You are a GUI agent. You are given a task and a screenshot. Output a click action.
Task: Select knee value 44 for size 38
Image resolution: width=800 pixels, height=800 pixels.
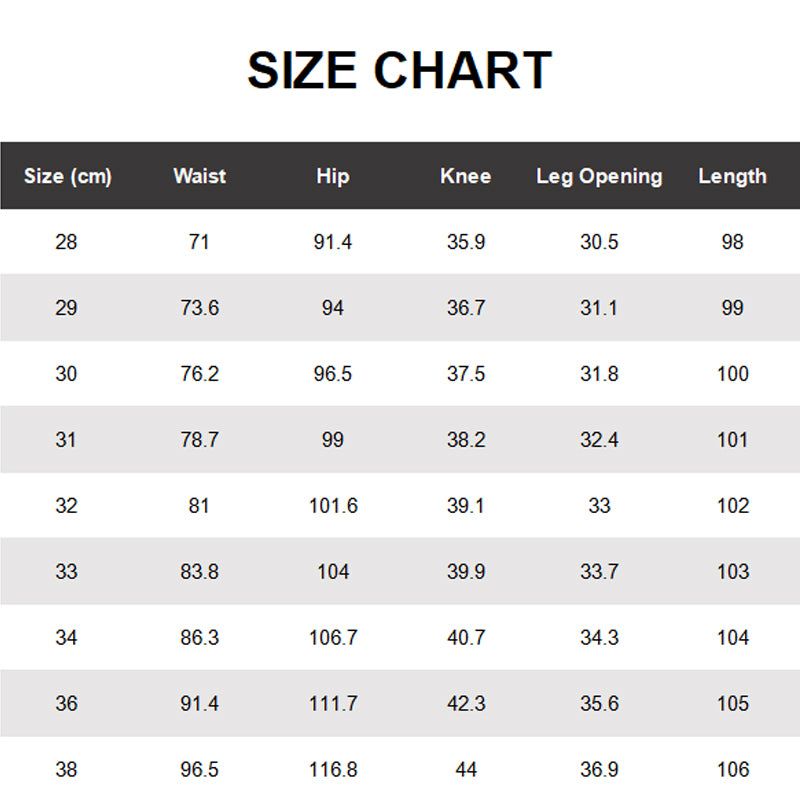(x=465, y=770)
